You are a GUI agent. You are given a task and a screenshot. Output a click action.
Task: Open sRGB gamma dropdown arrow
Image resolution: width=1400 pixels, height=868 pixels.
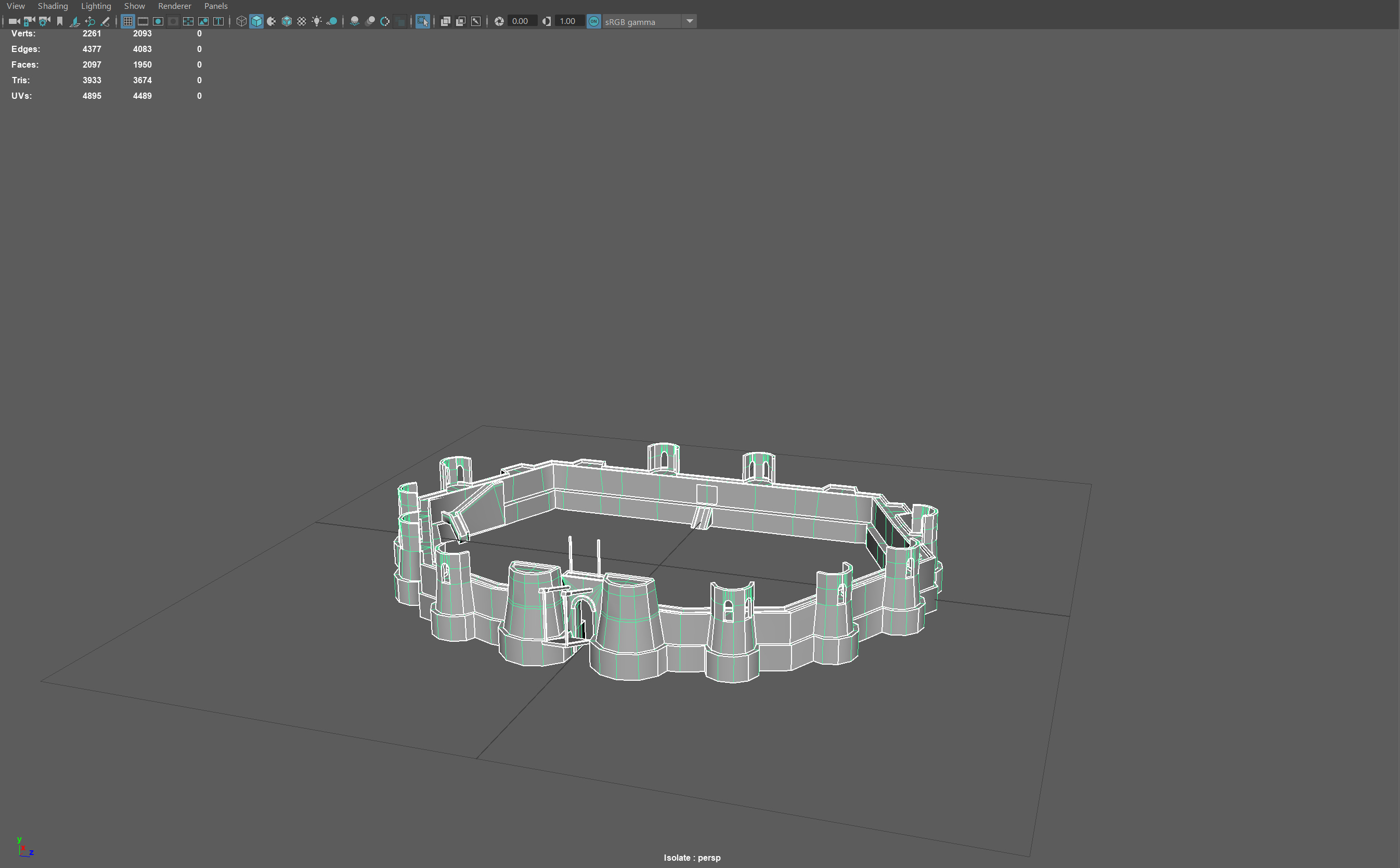690,21
